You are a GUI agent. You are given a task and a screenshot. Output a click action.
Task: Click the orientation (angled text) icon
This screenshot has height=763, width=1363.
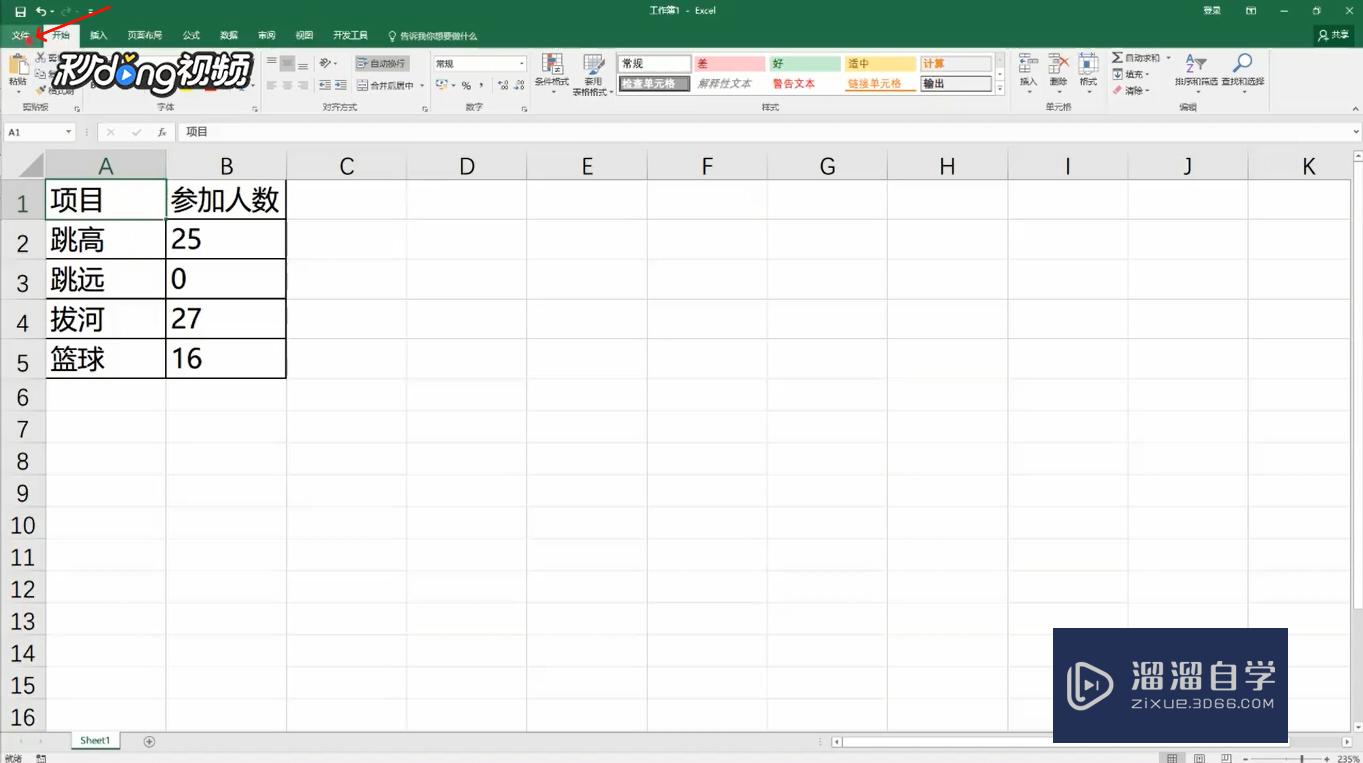click(x=326, y=63)
